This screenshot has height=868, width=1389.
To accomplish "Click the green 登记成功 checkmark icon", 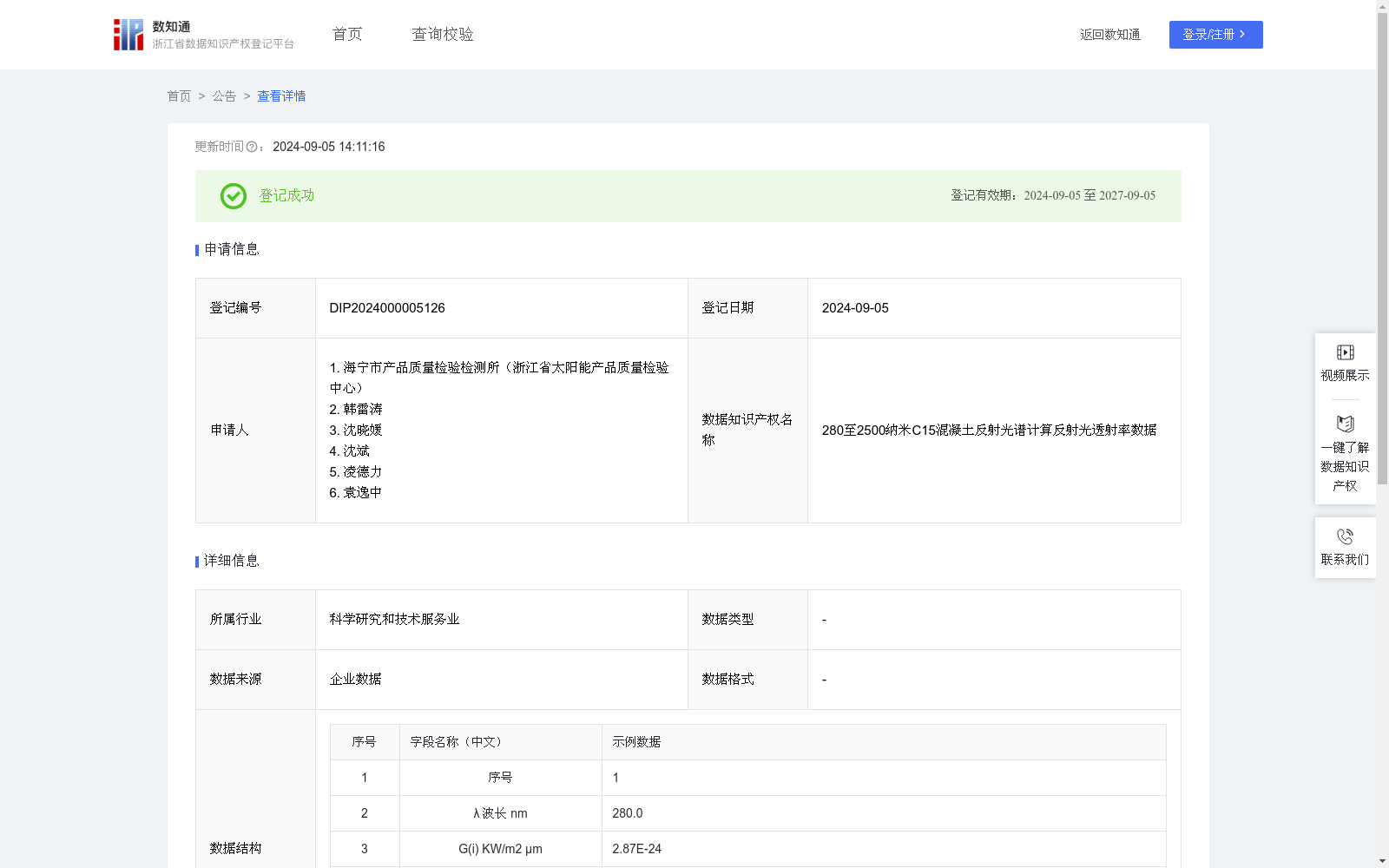I will click(234, 196).
